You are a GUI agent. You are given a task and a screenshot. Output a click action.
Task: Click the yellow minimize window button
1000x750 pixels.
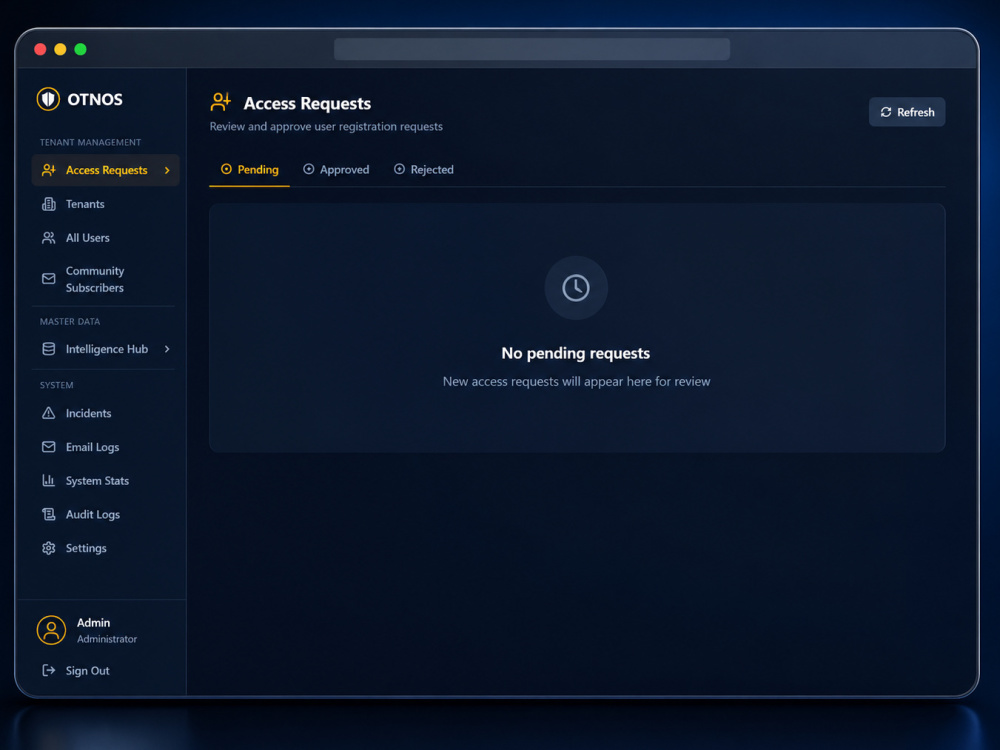[x=60, y=49]
